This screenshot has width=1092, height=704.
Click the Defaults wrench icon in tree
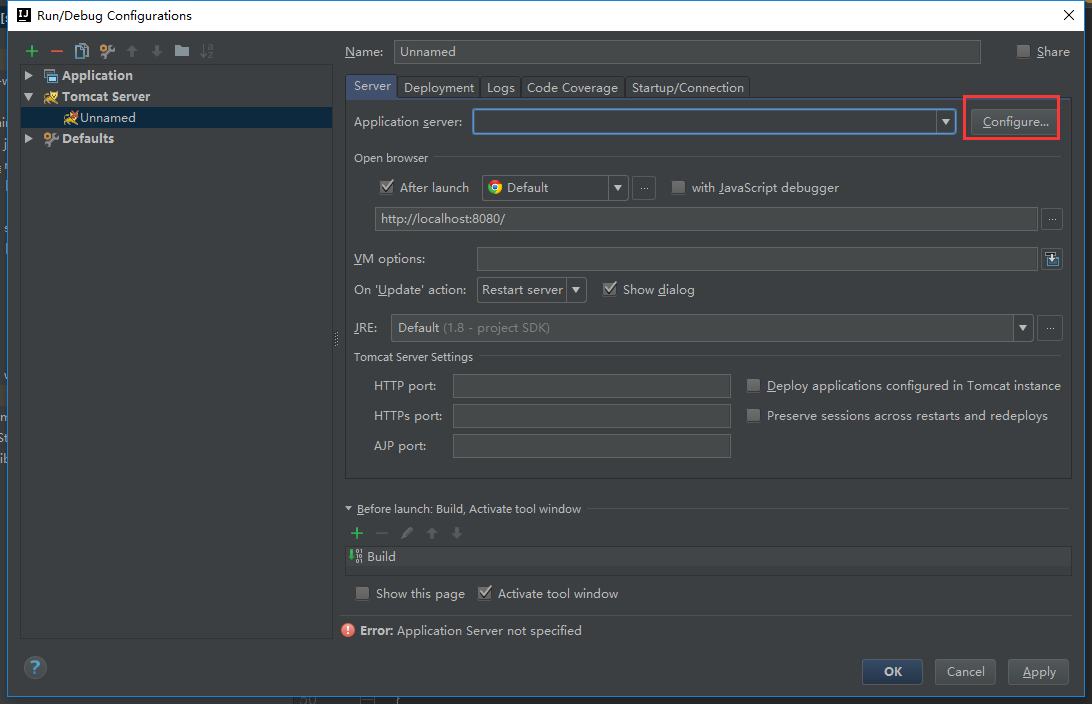click(x=51, y=139)
